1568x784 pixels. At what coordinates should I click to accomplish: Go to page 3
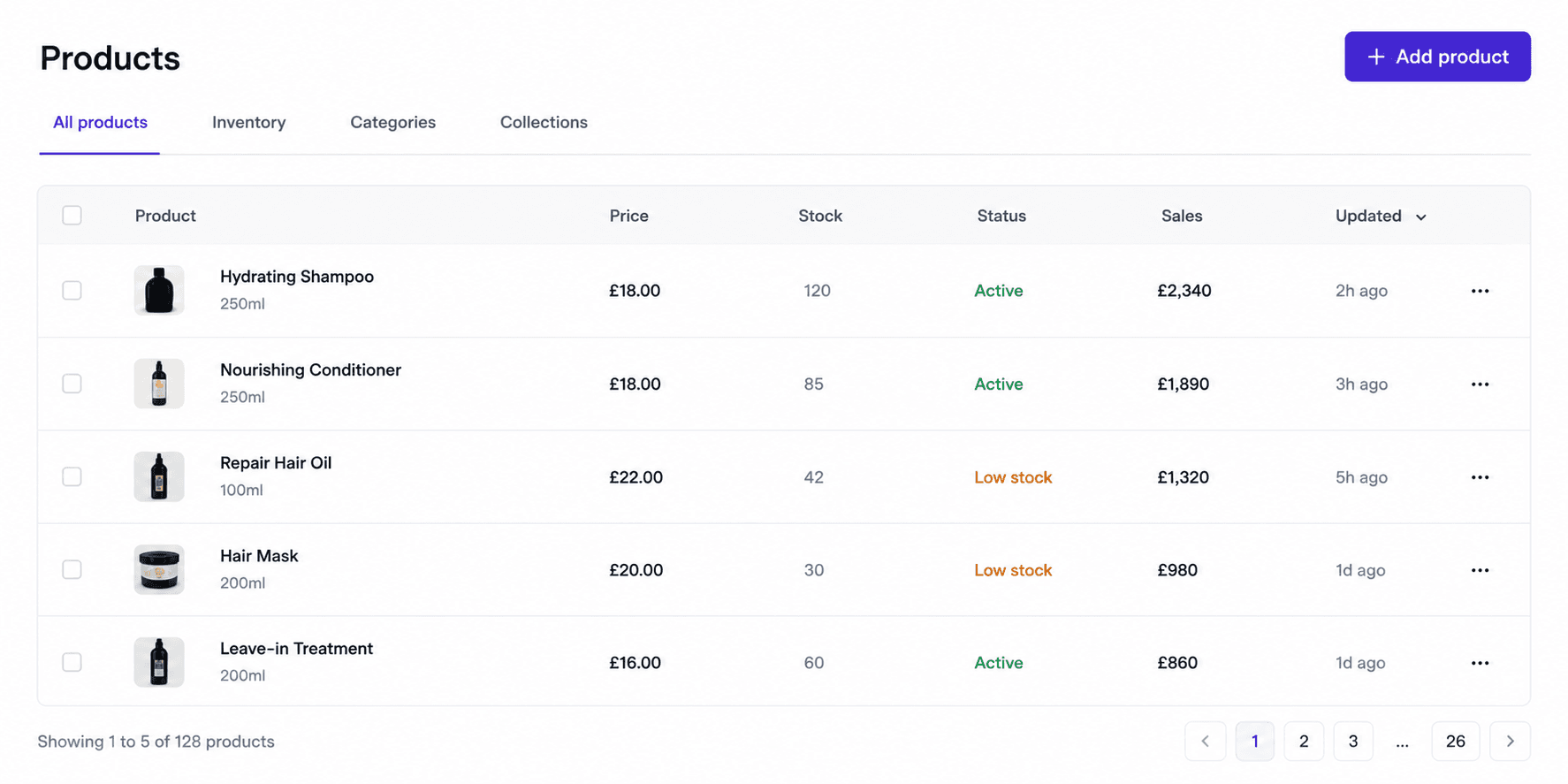pyautogui.click(x=1353, y=742)
